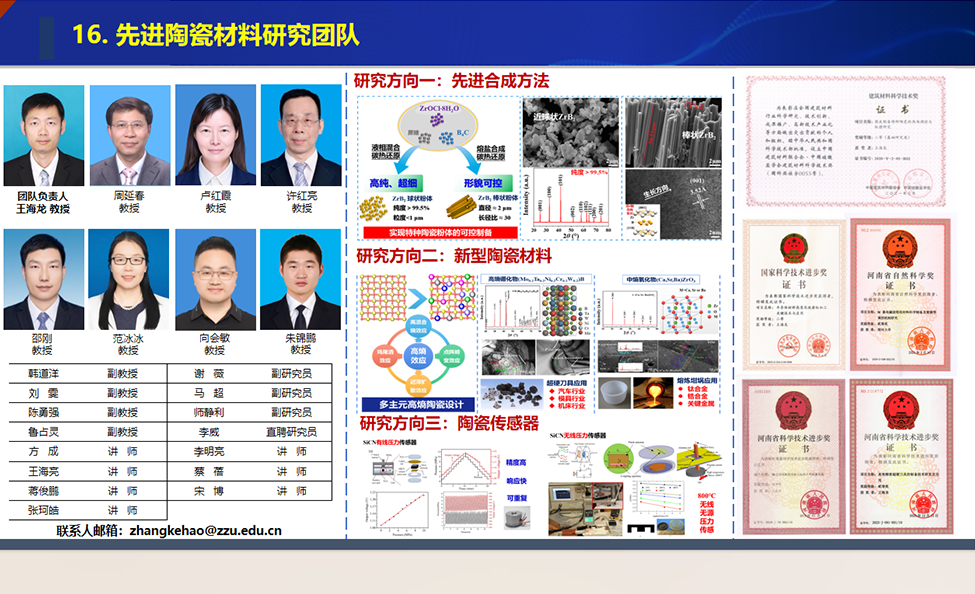This screenshot has width=975, height=594.
Task: Select the photo of Professor 许红亮
Action: (x=301, y=135)
